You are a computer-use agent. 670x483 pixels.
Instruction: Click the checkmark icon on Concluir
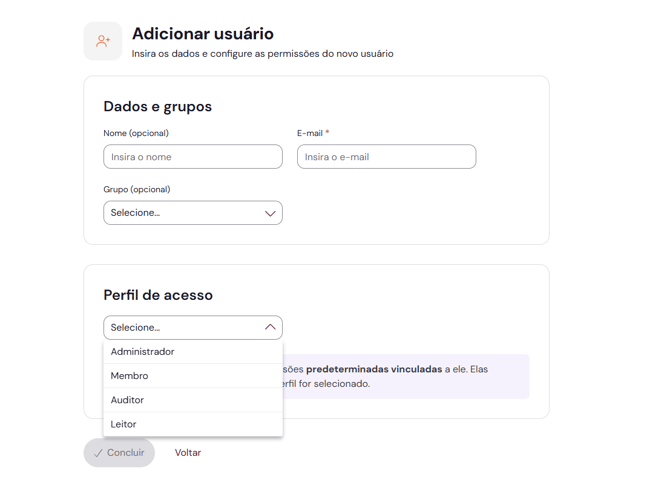98,453
